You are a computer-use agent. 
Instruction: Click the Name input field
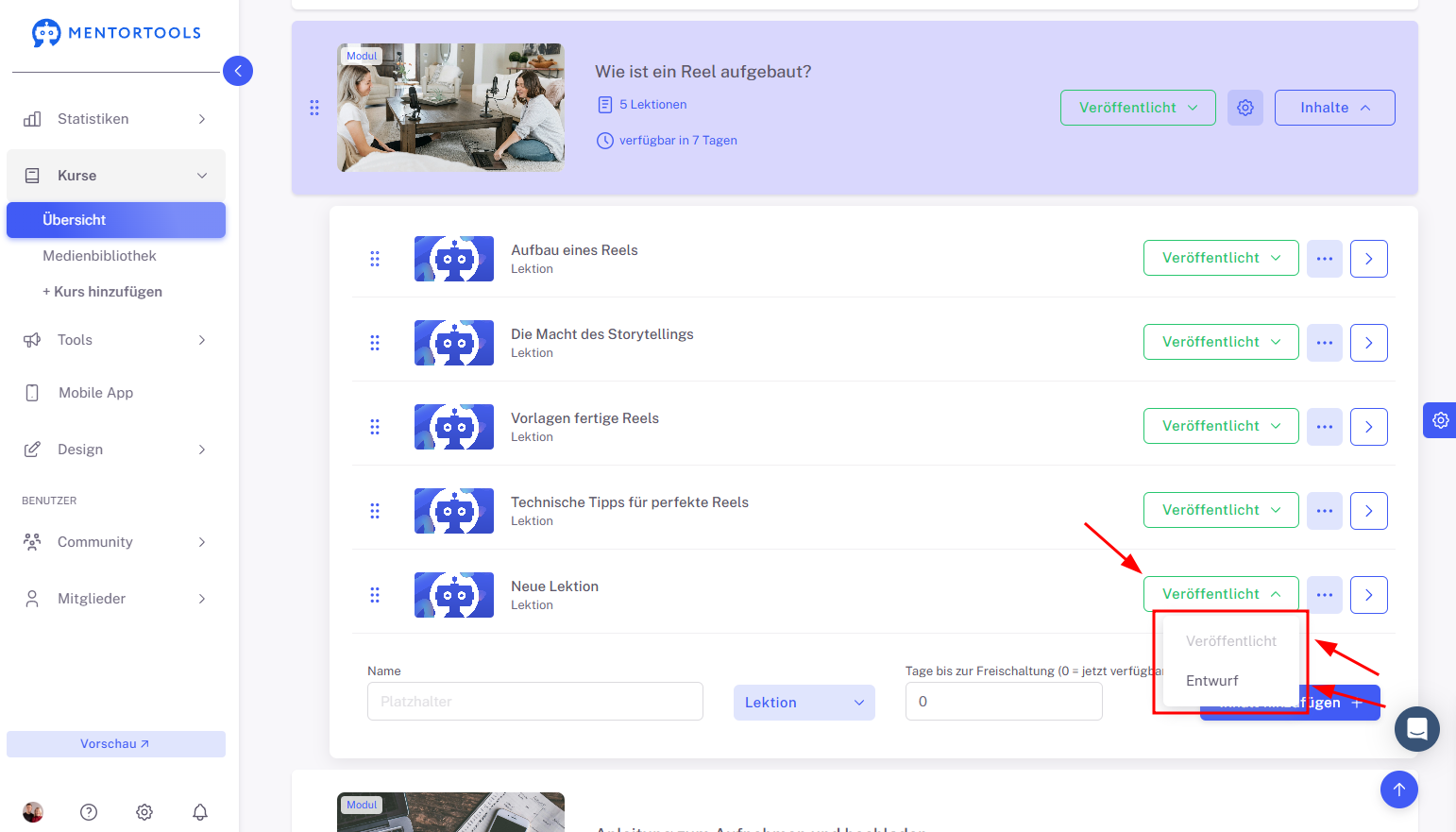535,702
